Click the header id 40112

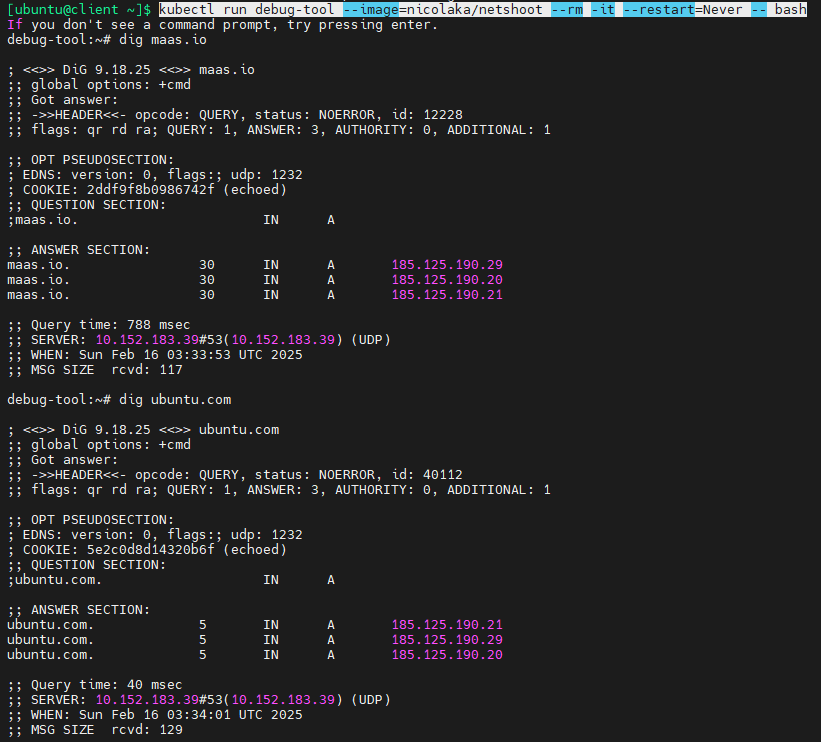pyautogui.click(x=443, y=474)
